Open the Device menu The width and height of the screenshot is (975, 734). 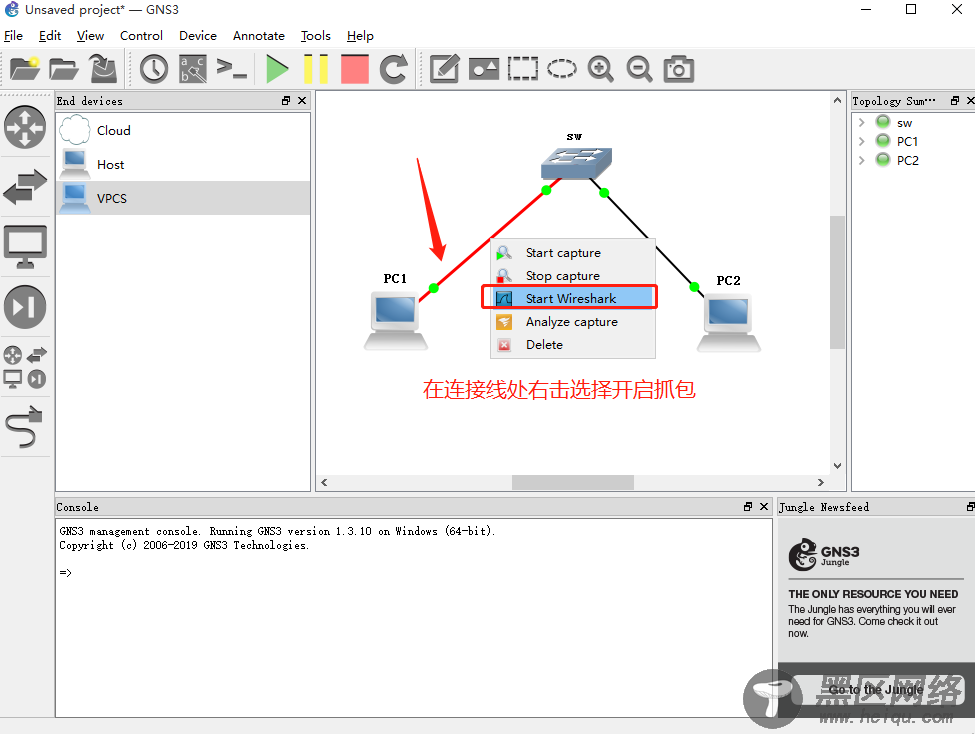point(198,35)
